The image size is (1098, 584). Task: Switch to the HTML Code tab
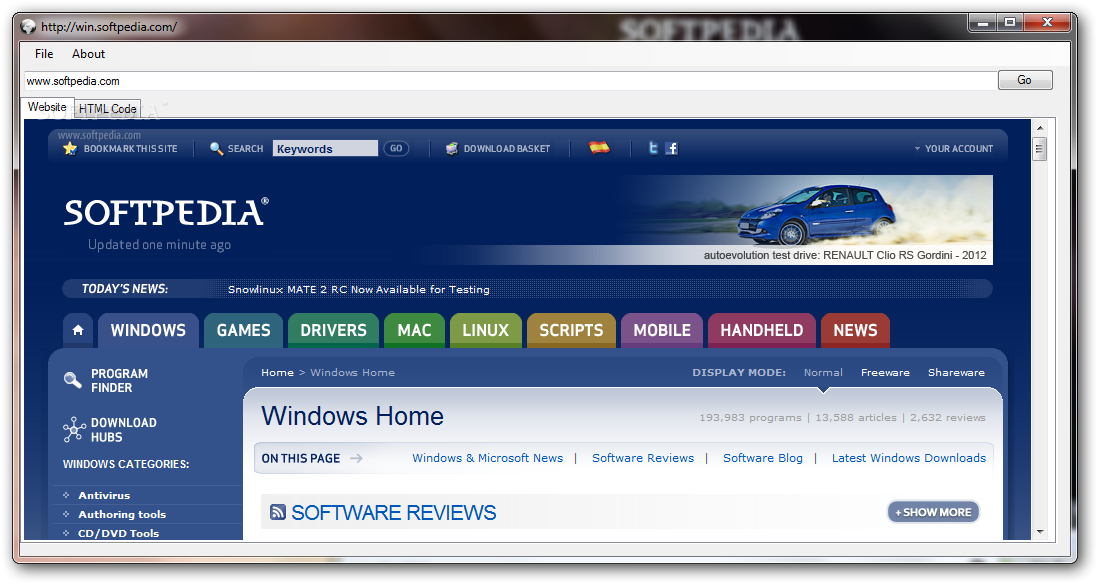coord(107,109)
